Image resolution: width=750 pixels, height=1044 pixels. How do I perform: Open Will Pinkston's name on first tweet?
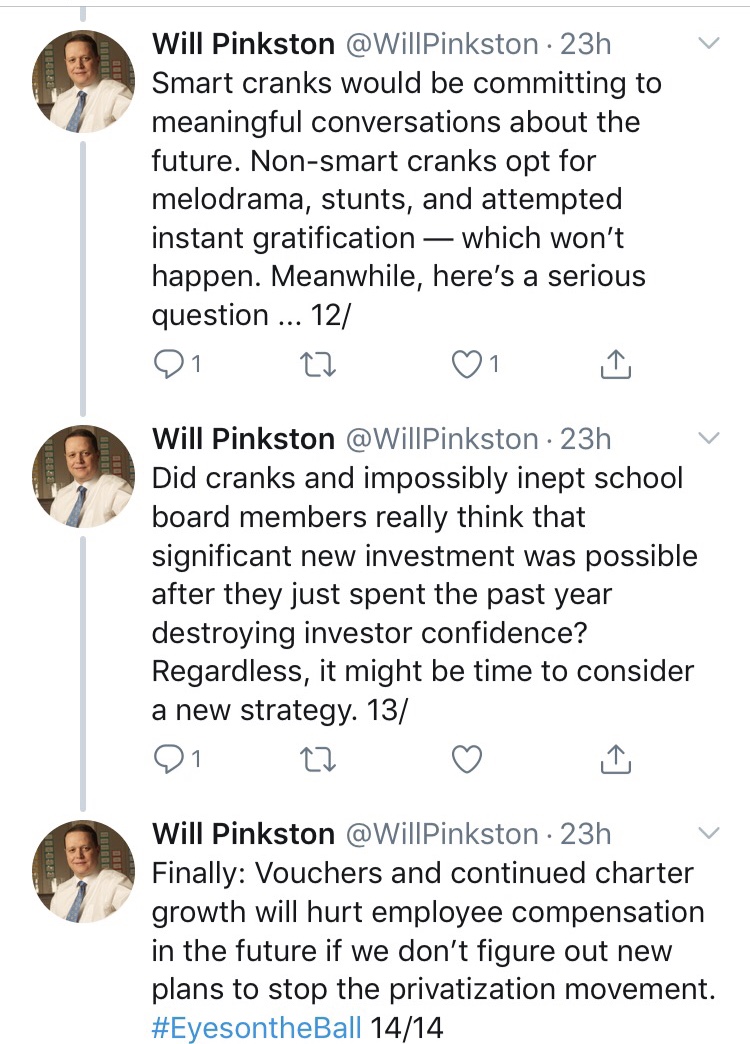(x=243, y=44)
